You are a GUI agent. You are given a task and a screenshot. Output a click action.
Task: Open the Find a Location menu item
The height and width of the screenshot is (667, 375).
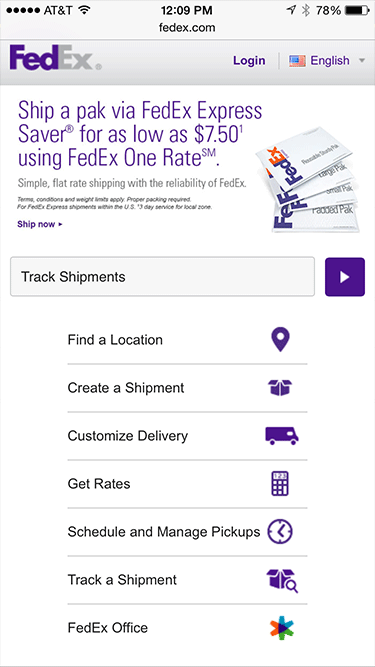(187, 340)
